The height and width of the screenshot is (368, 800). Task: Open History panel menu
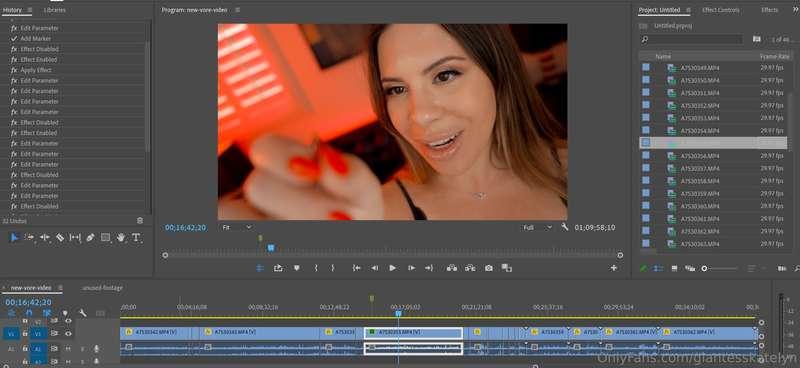click(30, 10)
